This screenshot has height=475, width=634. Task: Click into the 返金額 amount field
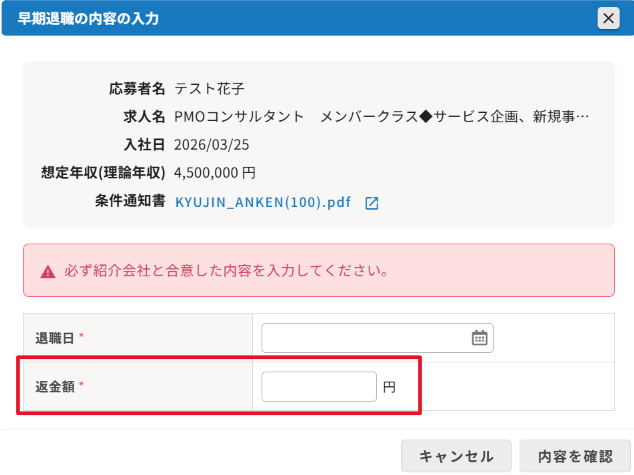point(318,386)
